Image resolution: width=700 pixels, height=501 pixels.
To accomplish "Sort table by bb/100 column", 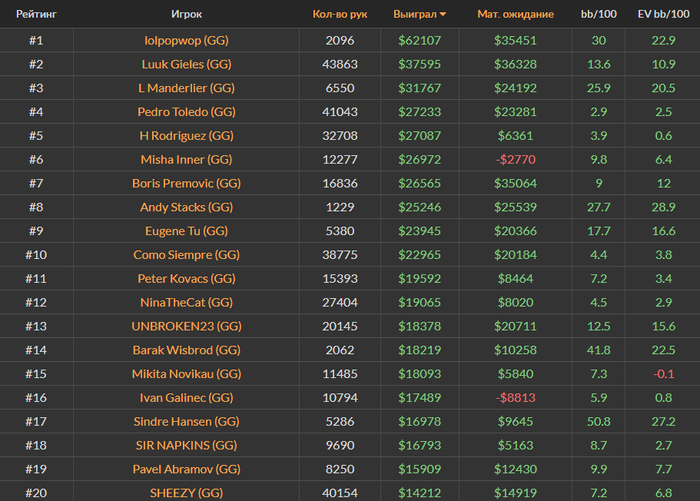I will [599, 14].
